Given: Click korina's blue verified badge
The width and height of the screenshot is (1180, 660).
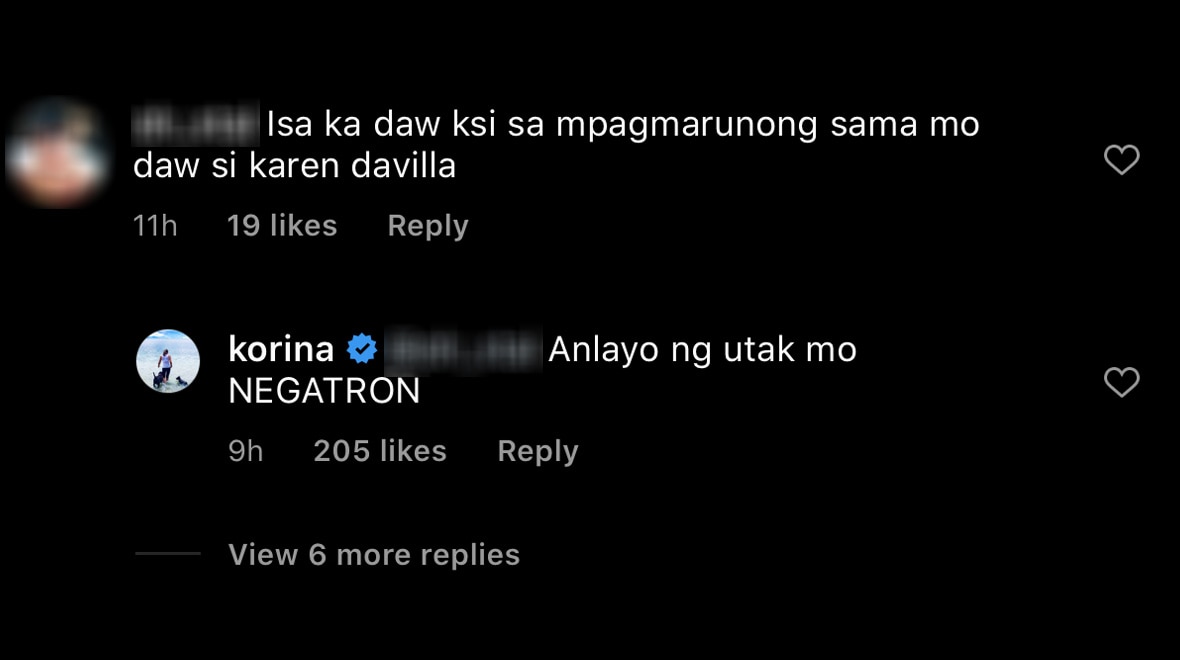Looking at the screenshot, I should tap(362, 349).
